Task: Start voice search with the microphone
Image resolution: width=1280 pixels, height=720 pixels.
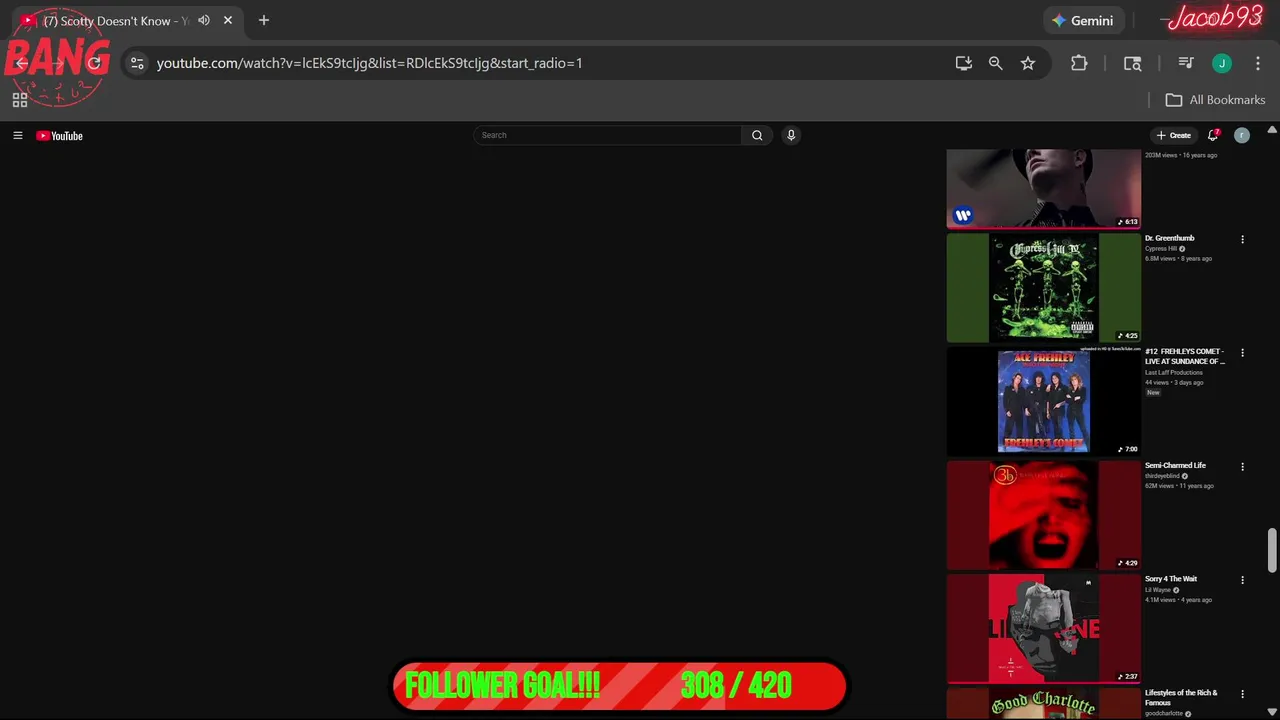Action: 790,135
